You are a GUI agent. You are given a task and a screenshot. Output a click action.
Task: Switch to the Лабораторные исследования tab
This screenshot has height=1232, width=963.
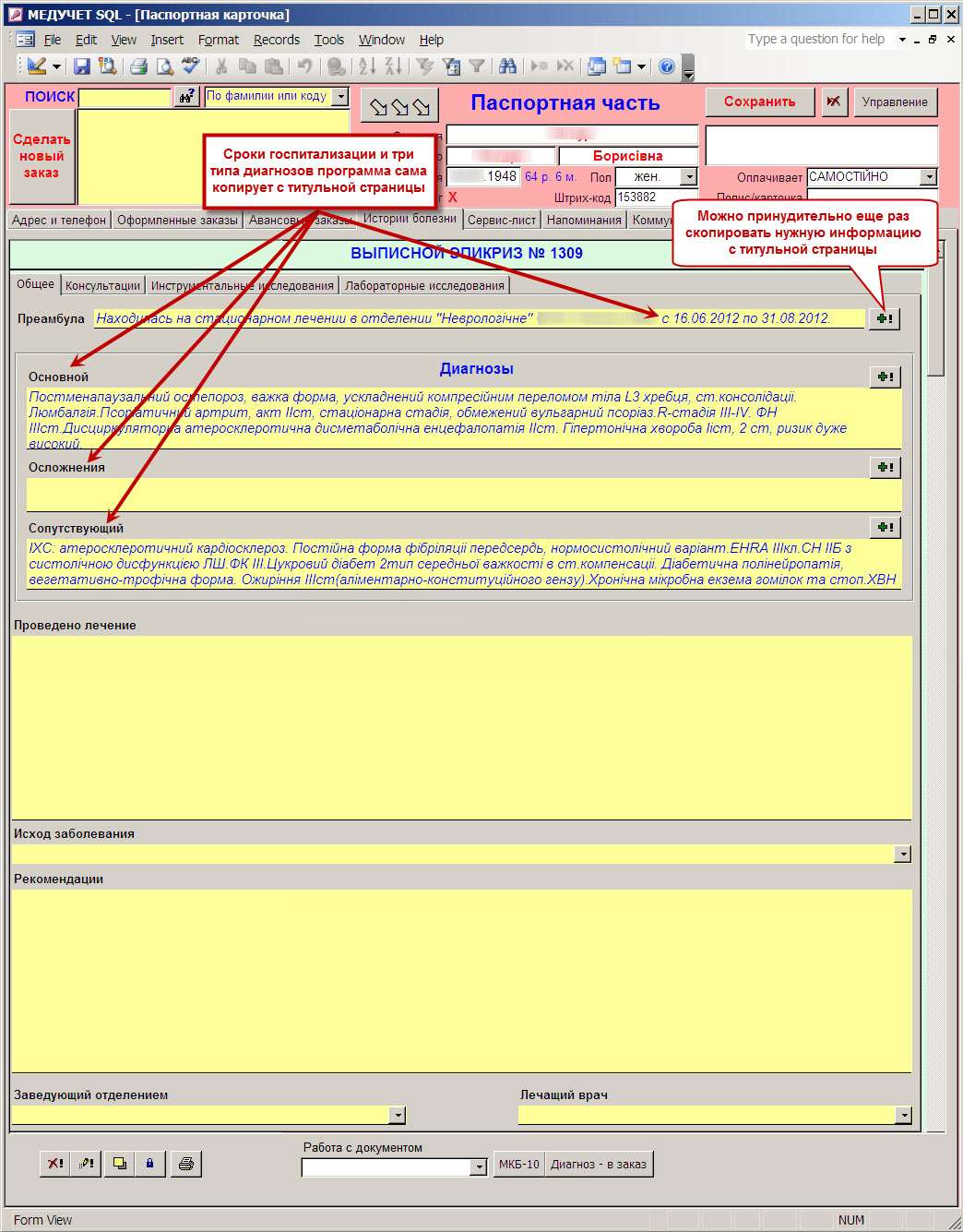[424, 285]
